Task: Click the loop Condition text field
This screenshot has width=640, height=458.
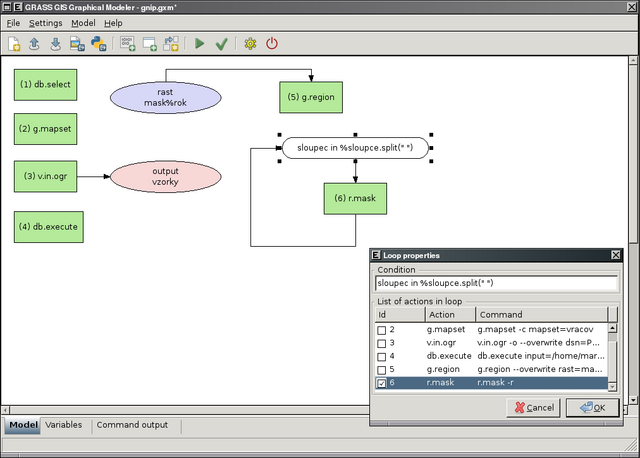Action: [495, 284]
